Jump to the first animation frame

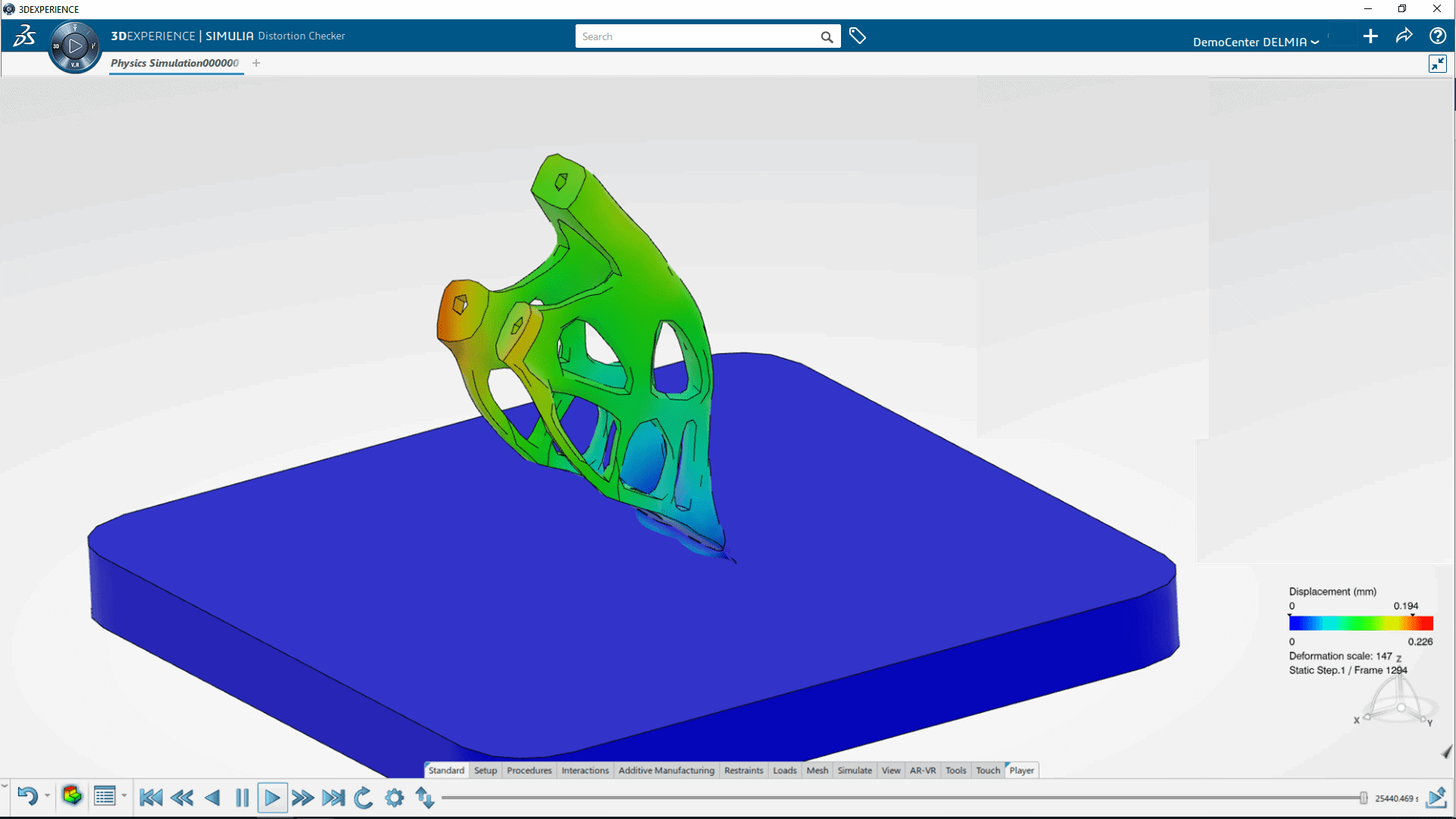click(x=151, y=798)
